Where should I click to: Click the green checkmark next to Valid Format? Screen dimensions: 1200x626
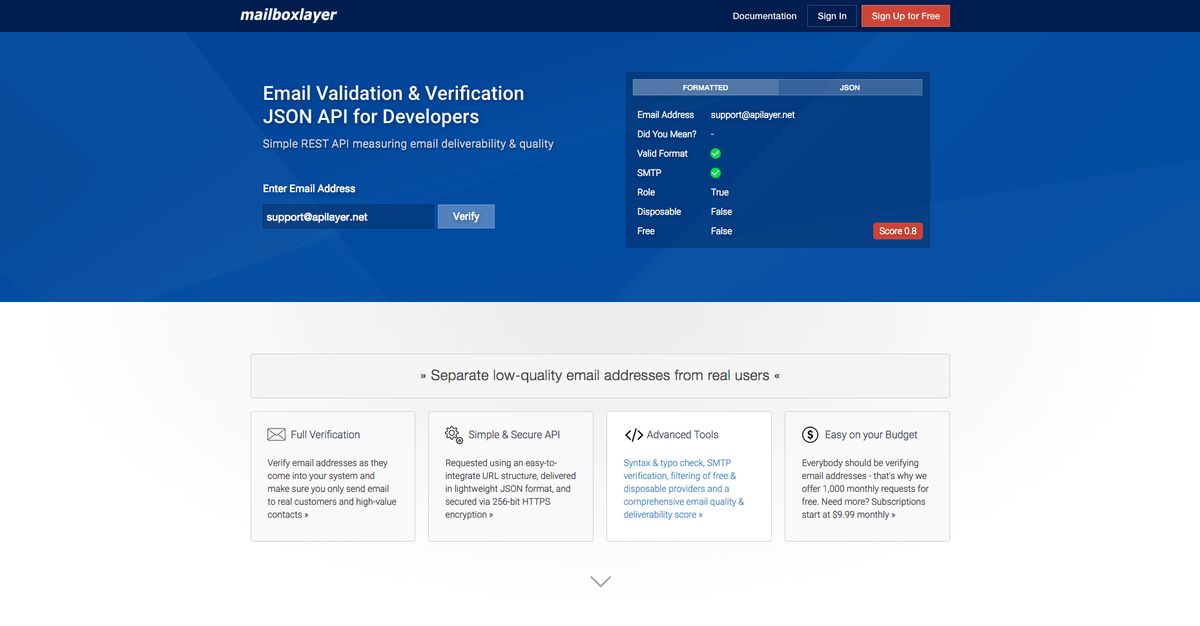(x=715, y=153)
